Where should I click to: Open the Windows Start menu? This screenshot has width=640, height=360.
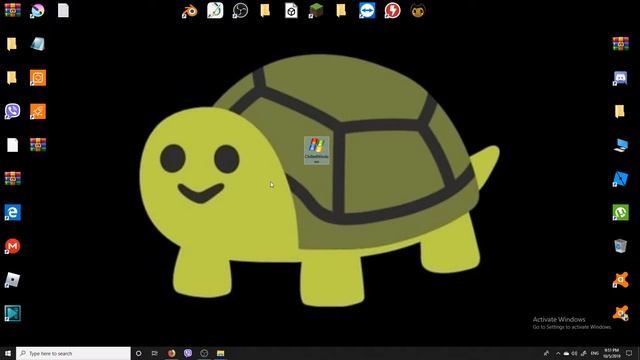click(8, 353)
